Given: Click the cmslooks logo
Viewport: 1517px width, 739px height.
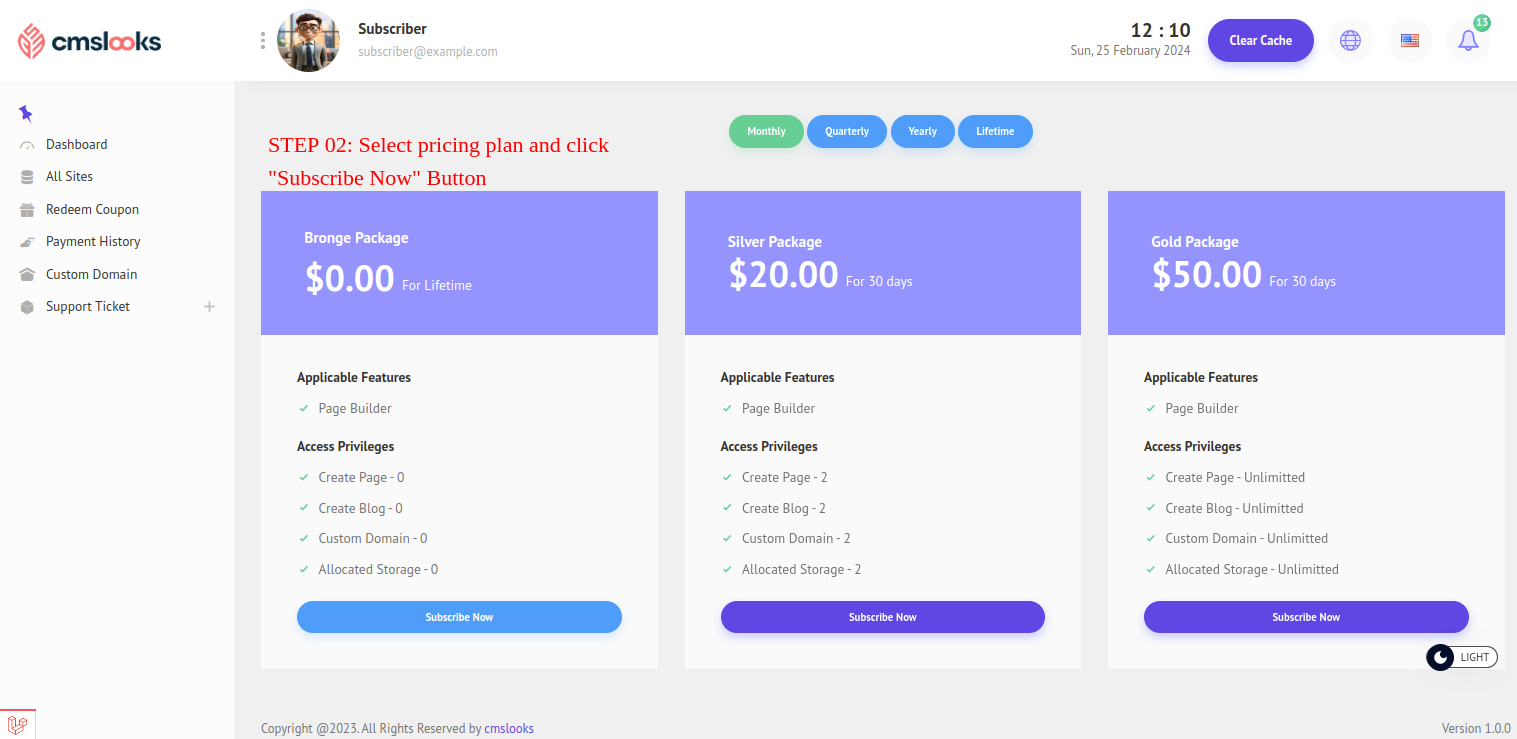Looking at the screenshot, I should [90, 42].
